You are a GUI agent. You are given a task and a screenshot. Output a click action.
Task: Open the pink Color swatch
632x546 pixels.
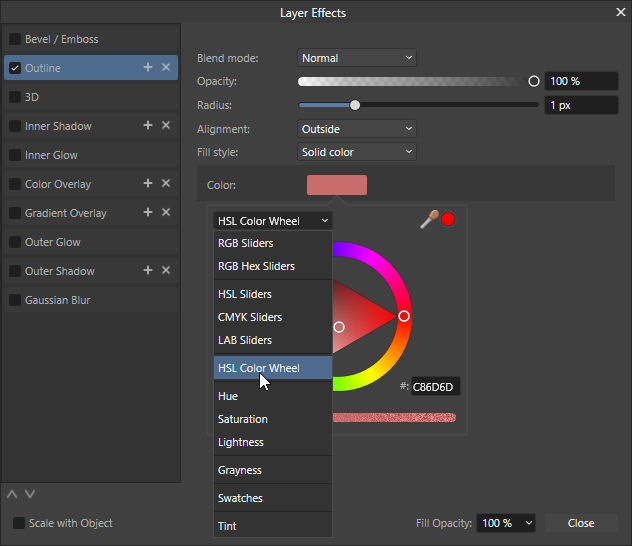point(337,185)
